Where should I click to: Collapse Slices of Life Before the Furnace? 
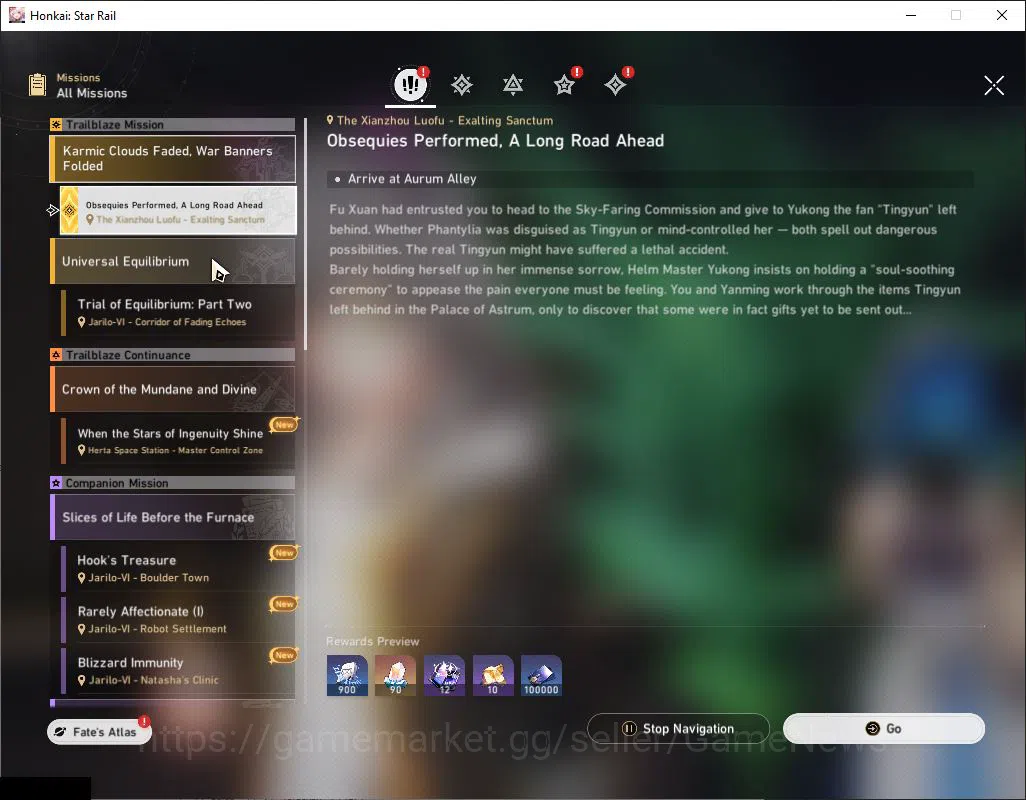point(172,517)
